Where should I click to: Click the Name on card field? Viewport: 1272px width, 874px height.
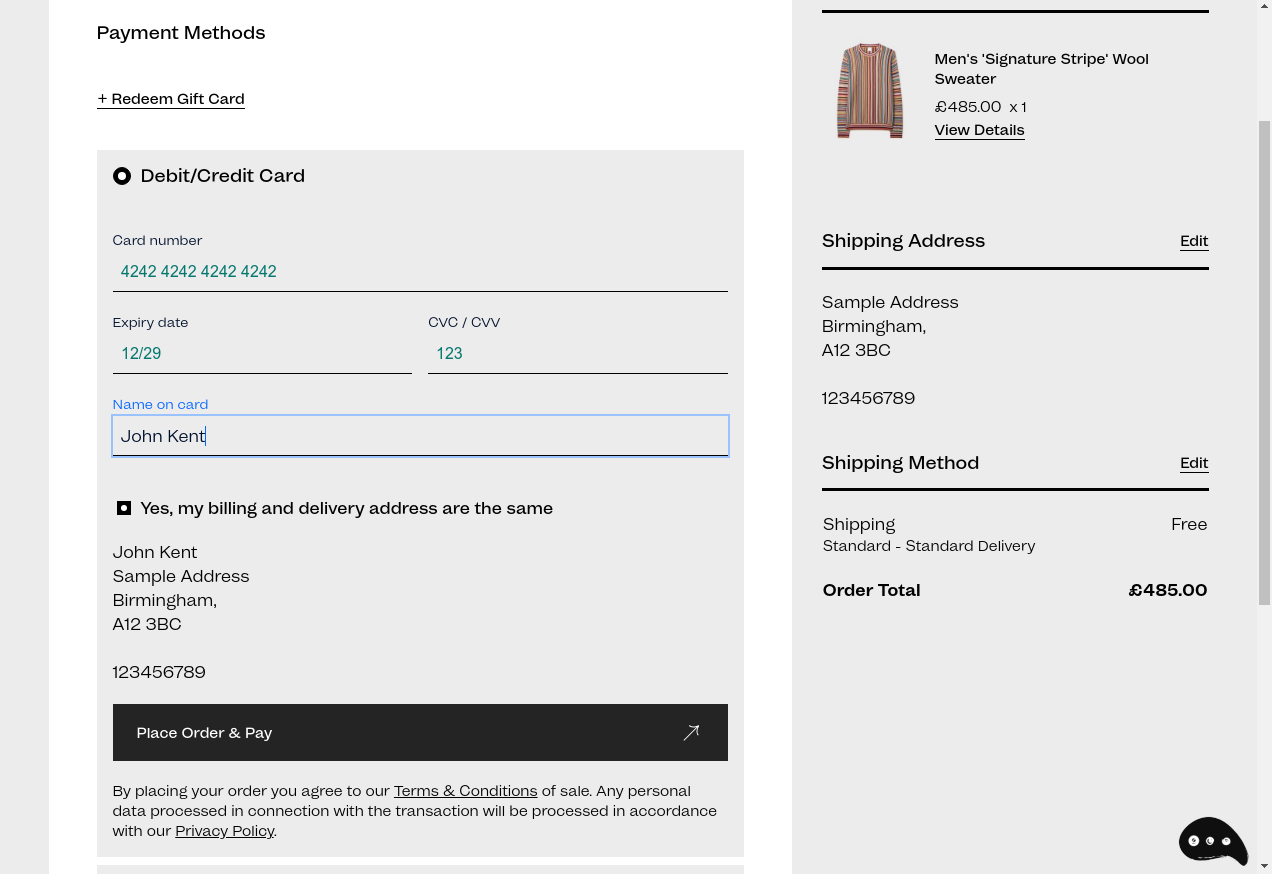tap(420, 436)
